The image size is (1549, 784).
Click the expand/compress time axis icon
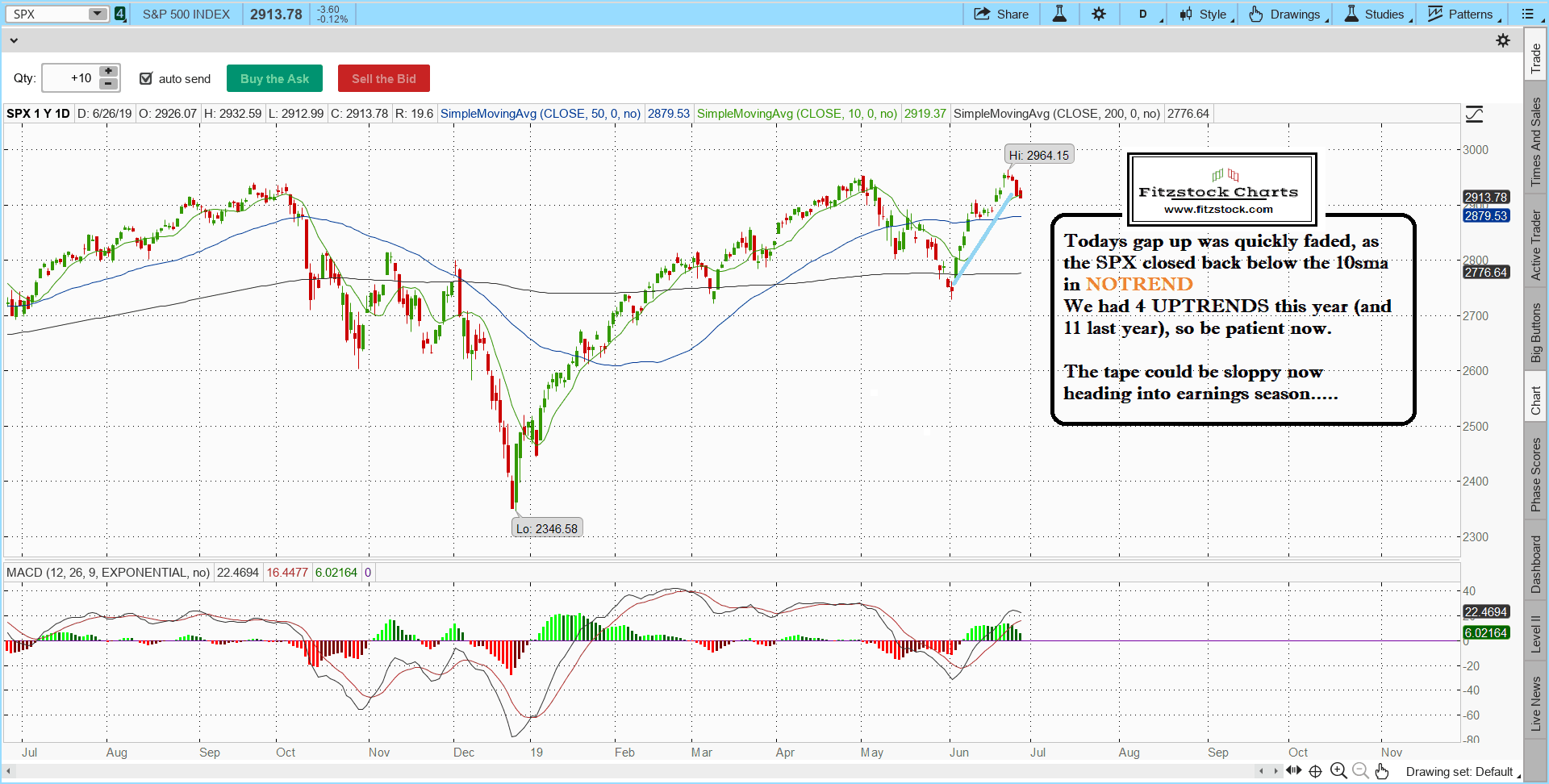click(1293, 771)
